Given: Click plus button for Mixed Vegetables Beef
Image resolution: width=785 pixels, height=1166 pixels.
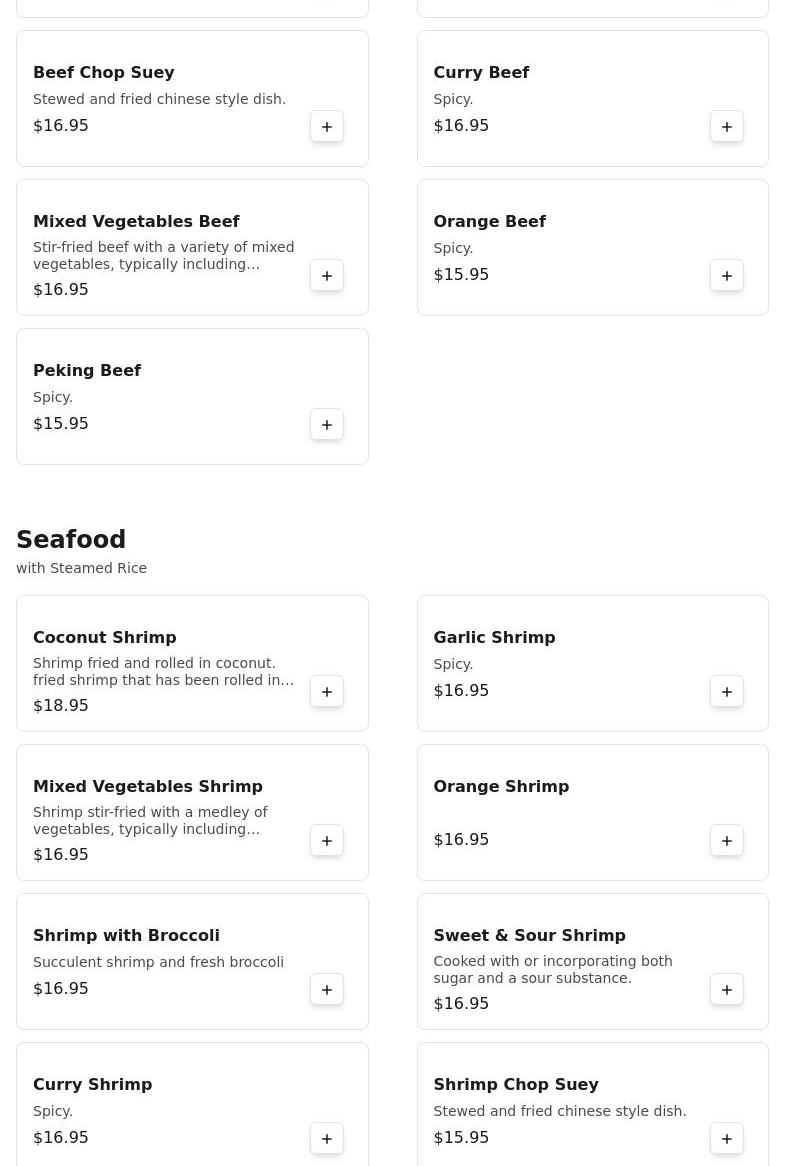Looking at the screenshot, I should [x=327, y=276].
